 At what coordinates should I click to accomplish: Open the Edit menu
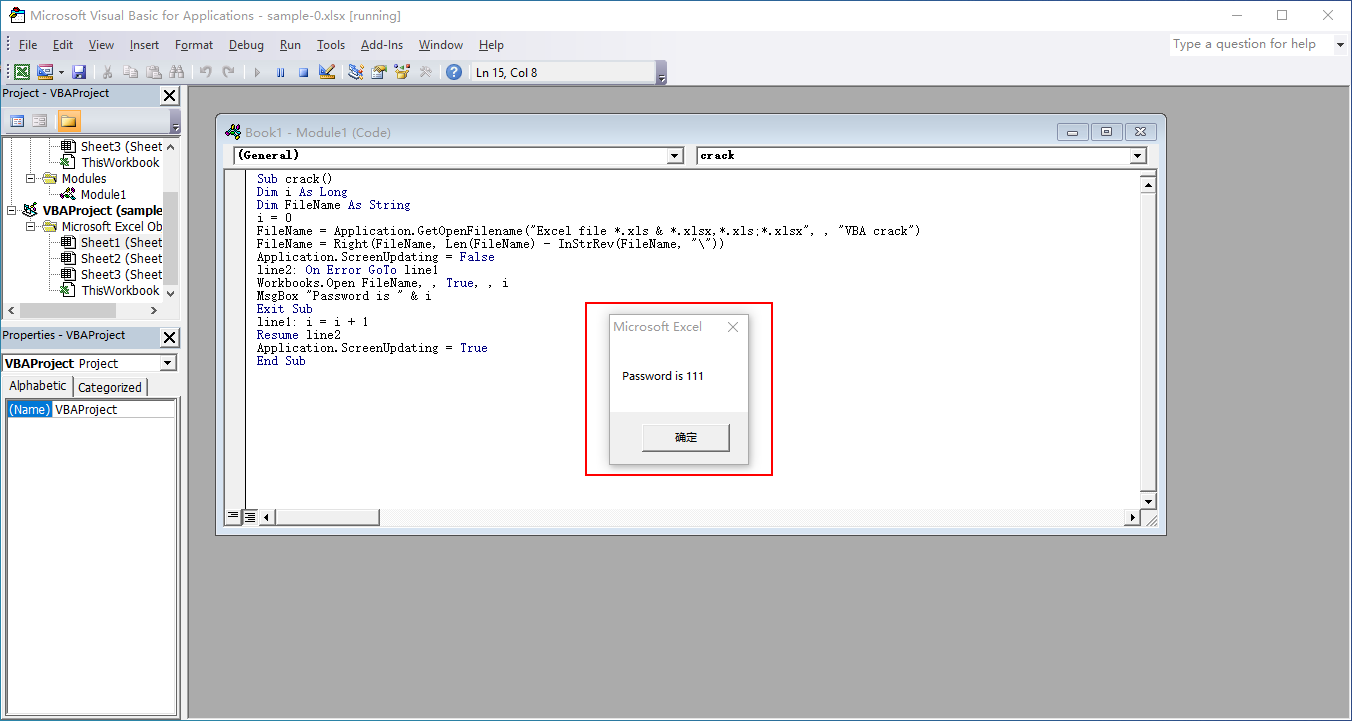pyautogui.click(x=63, y=45)
